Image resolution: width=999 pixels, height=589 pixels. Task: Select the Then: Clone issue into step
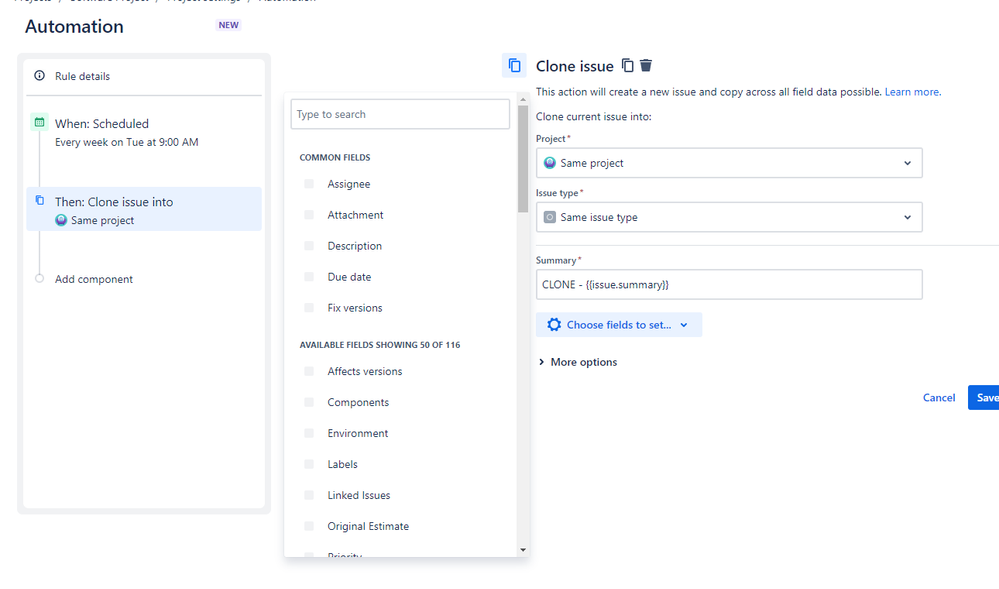click(144, 209)
